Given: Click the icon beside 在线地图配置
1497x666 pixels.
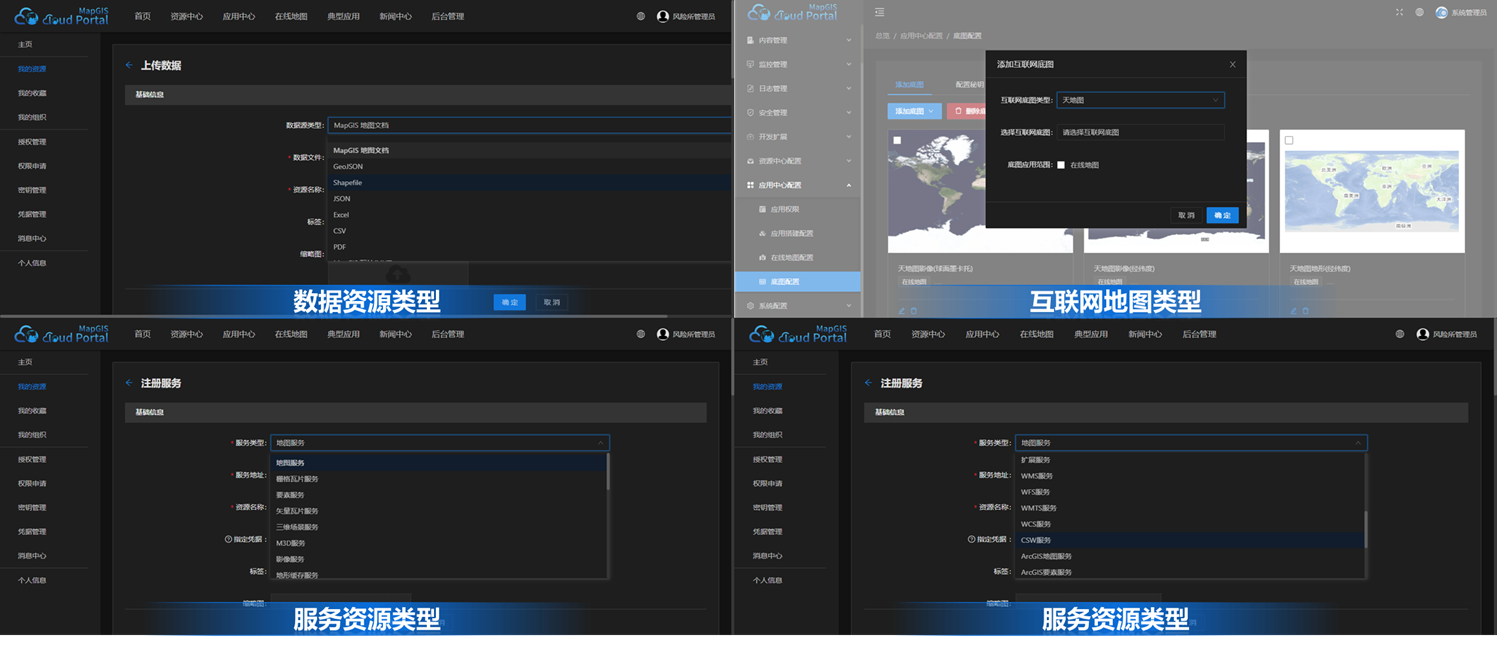Looking at the screenshot, I should click(763, 257).
